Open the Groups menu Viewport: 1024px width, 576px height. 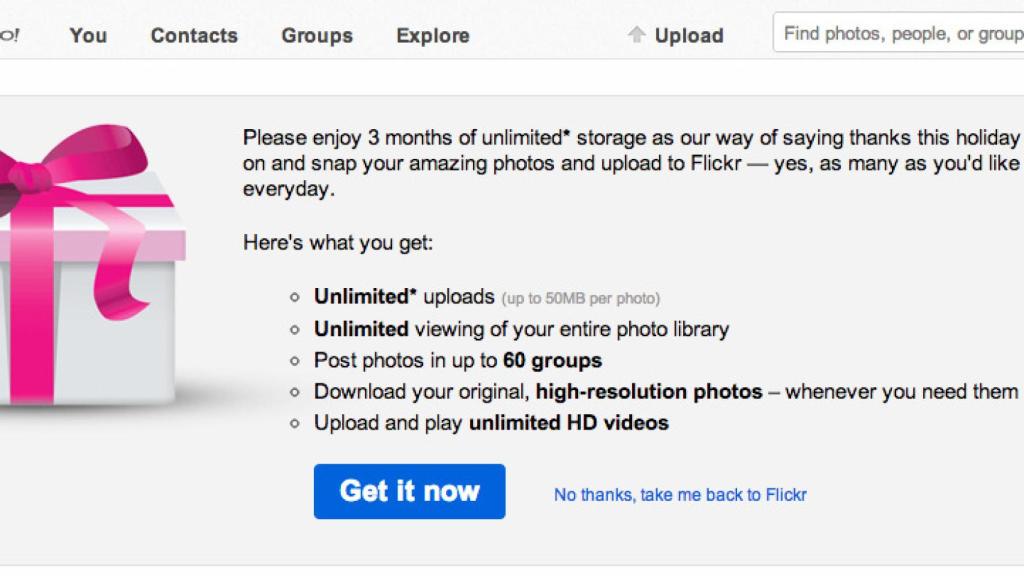coord(317,35)
